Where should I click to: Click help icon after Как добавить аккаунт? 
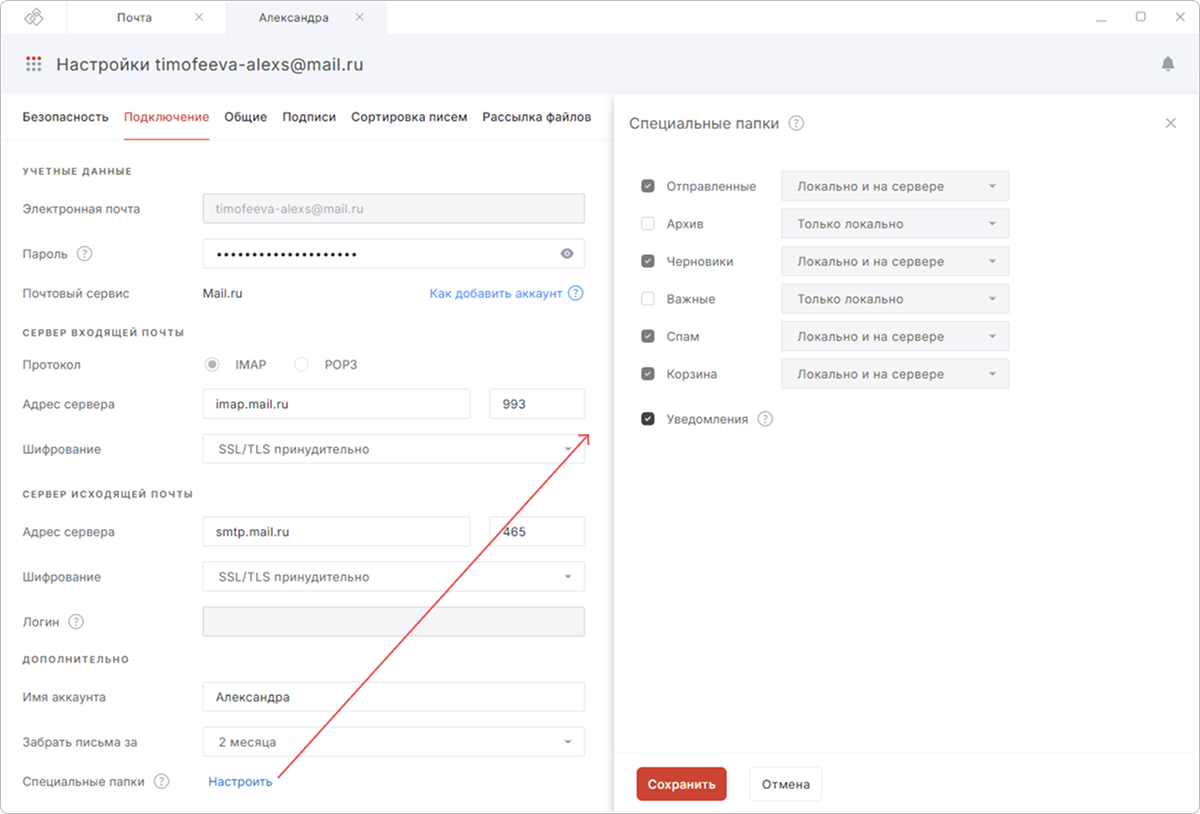click(575, 294)
